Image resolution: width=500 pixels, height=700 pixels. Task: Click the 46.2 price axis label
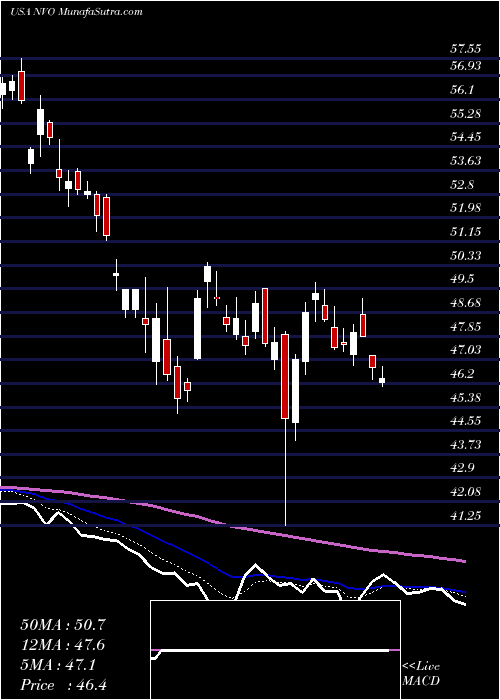(x=462, y=374)
